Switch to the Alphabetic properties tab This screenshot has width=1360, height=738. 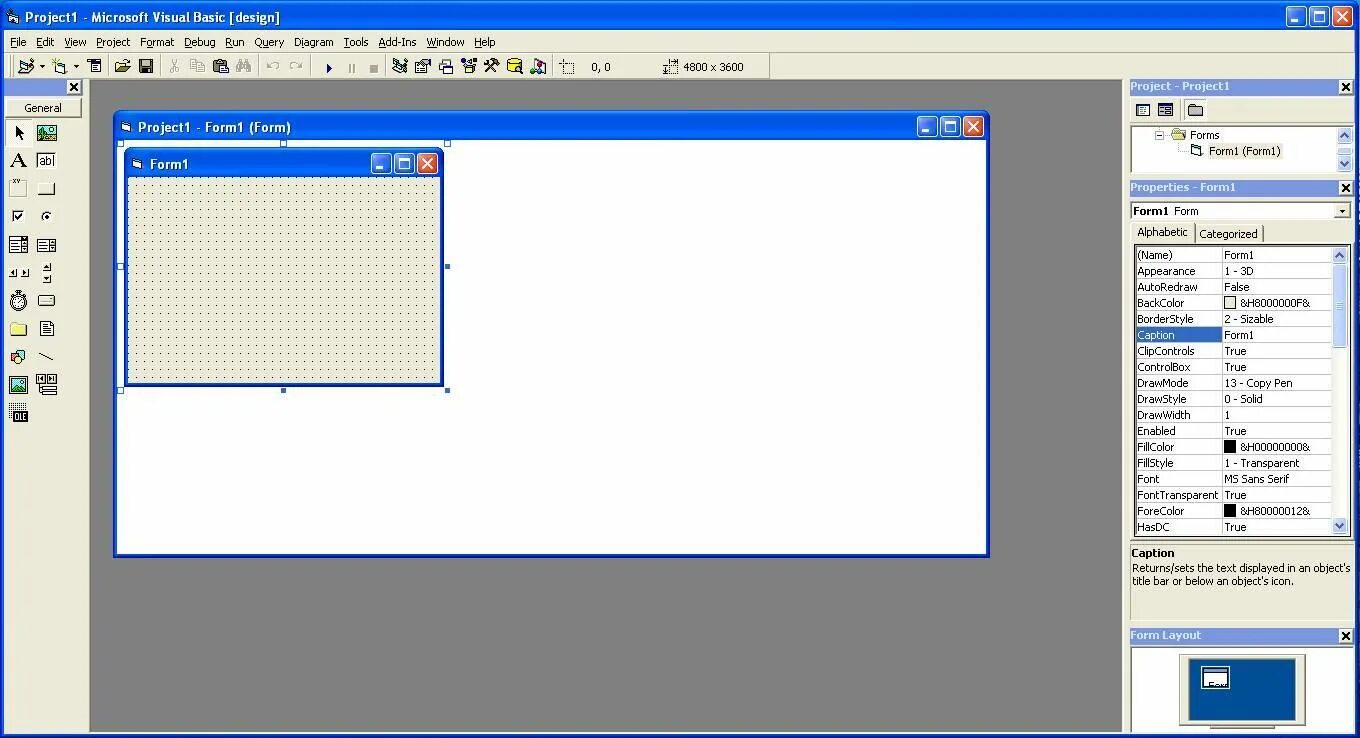(x=1162, y=232)
